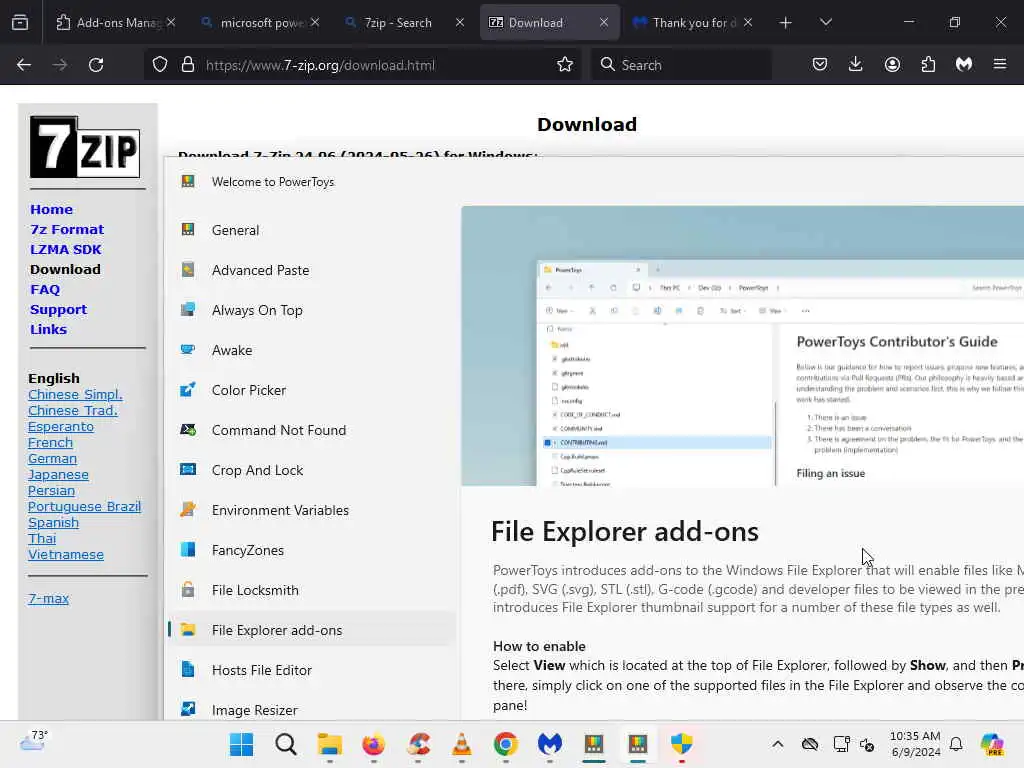The width and height of the screenshot is (1024, 768).
Task: Open a new browser tab
Action: coord(786,23)
